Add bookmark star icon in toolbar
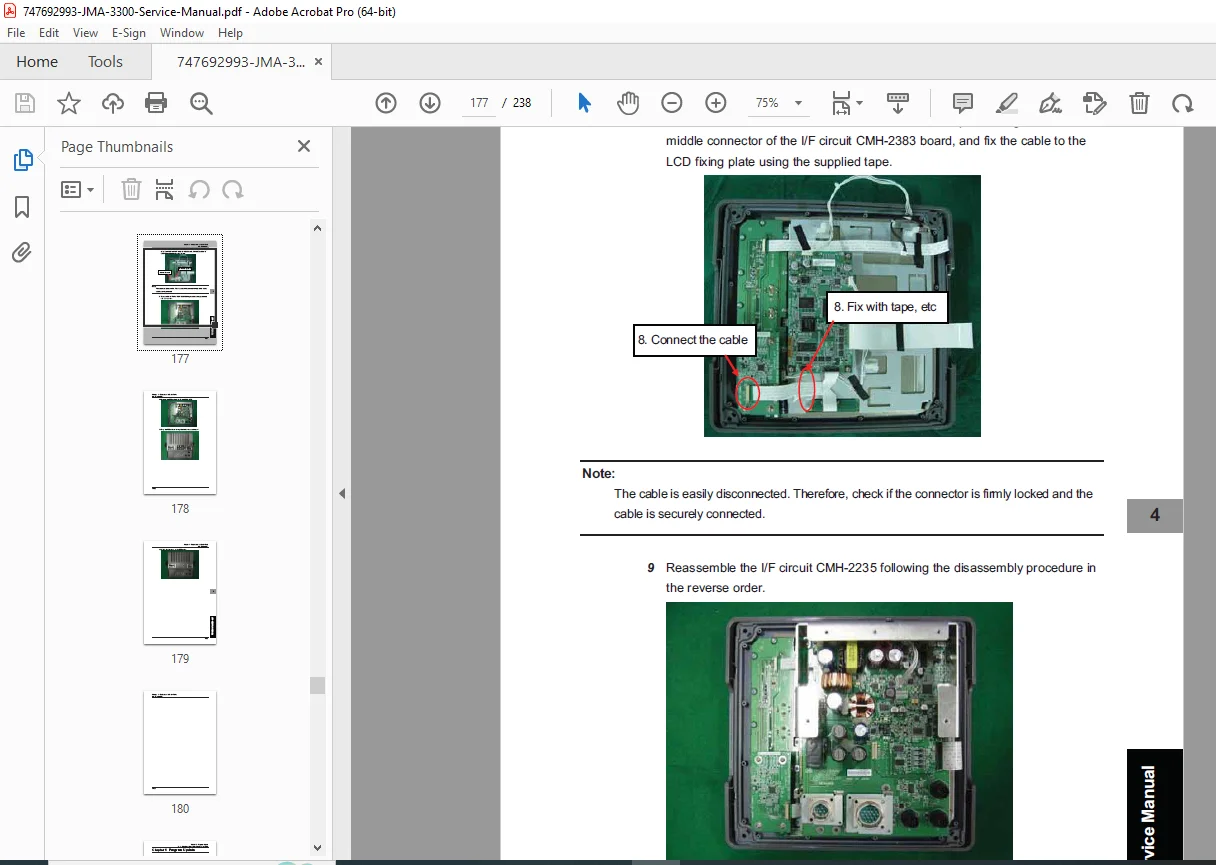Image resolution: width=1216 pixels, height=865 pixels. [x=69, y=103]
